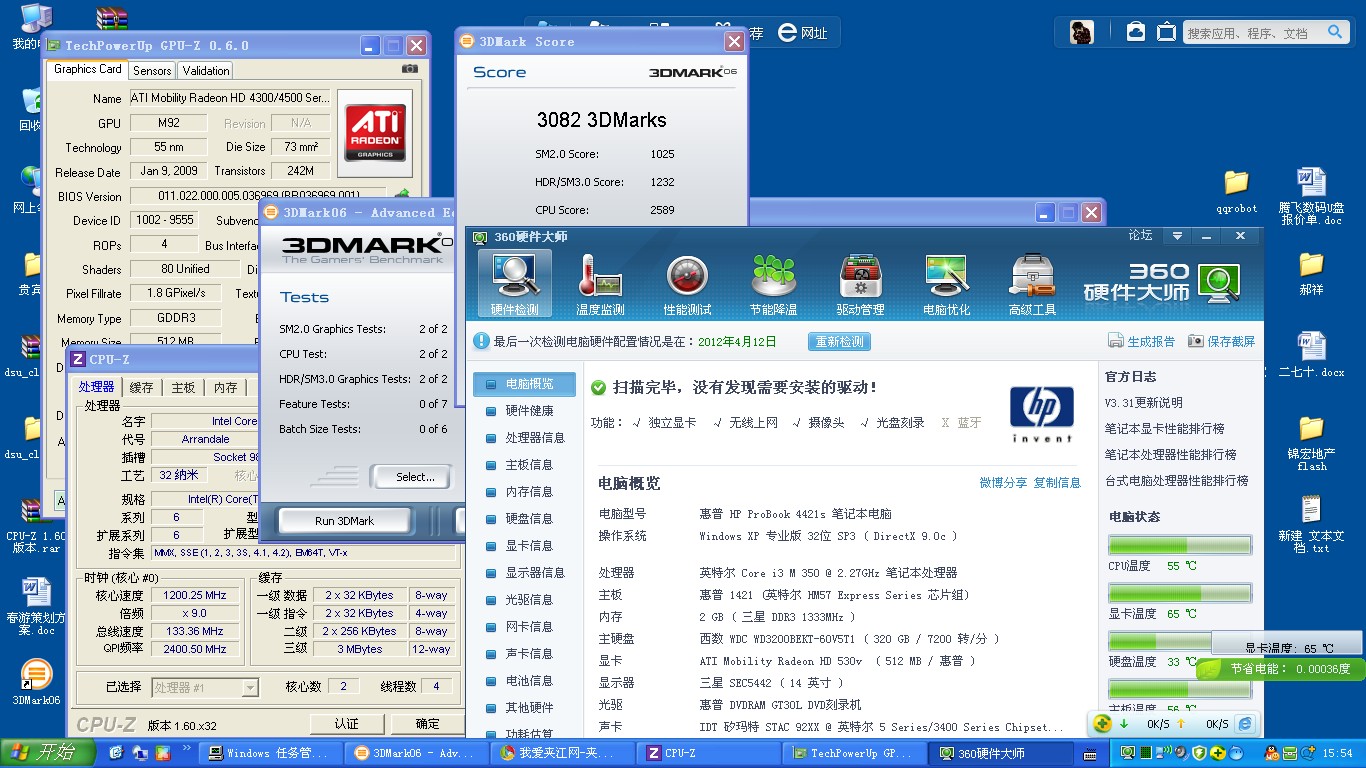Open 二七十.docx desktop file
Image resolution: width=1366 pixels, height=768 pixels.
click(1311, 355)
